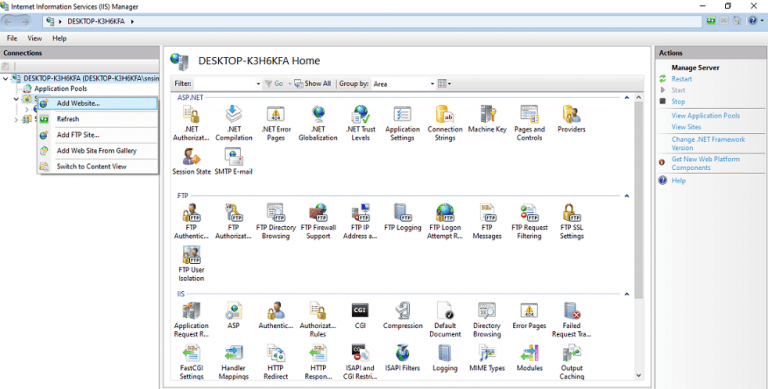Open the Default Document icon

[x=445, y=319]
